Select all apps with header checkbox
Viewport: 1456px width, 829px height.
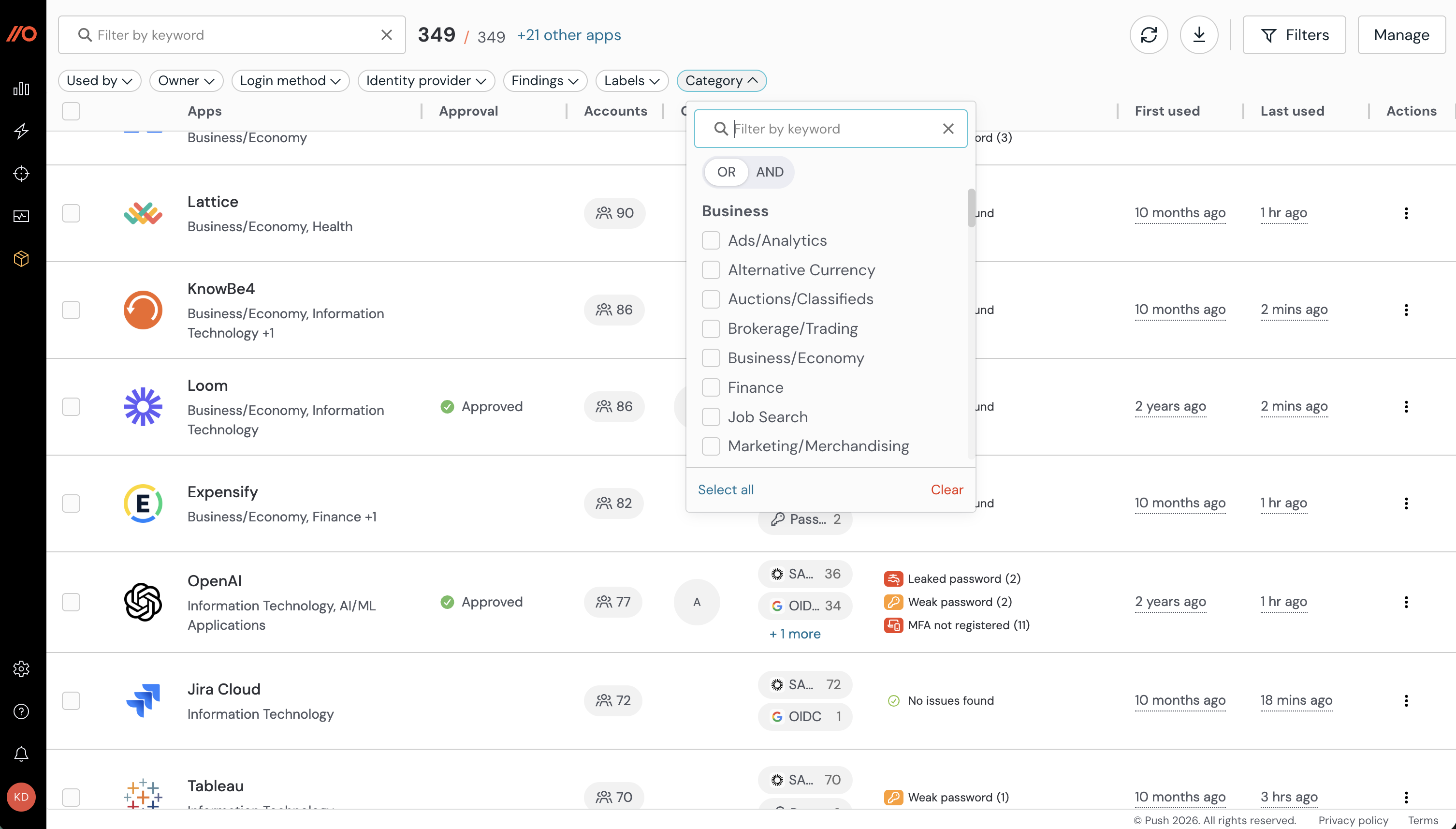tap(71, 111)
